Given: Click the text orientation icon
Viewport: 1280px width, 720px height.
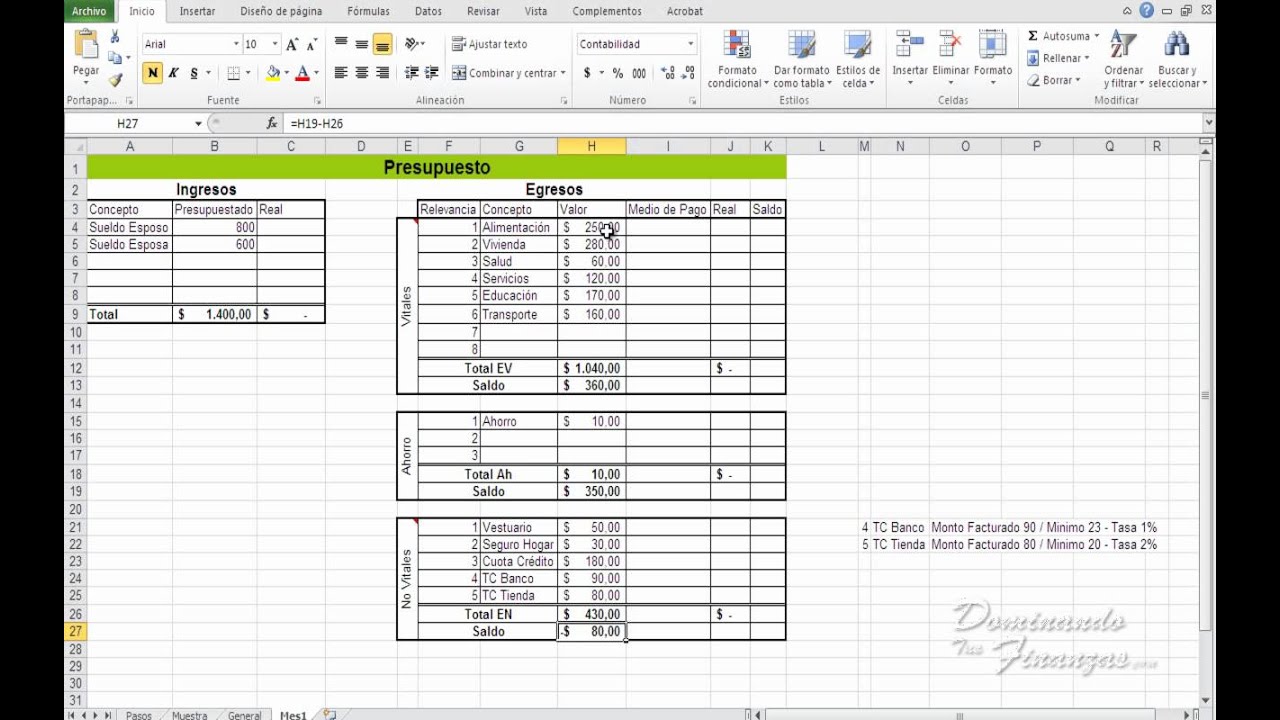Looking at the screenshot, I should [411, 44].
